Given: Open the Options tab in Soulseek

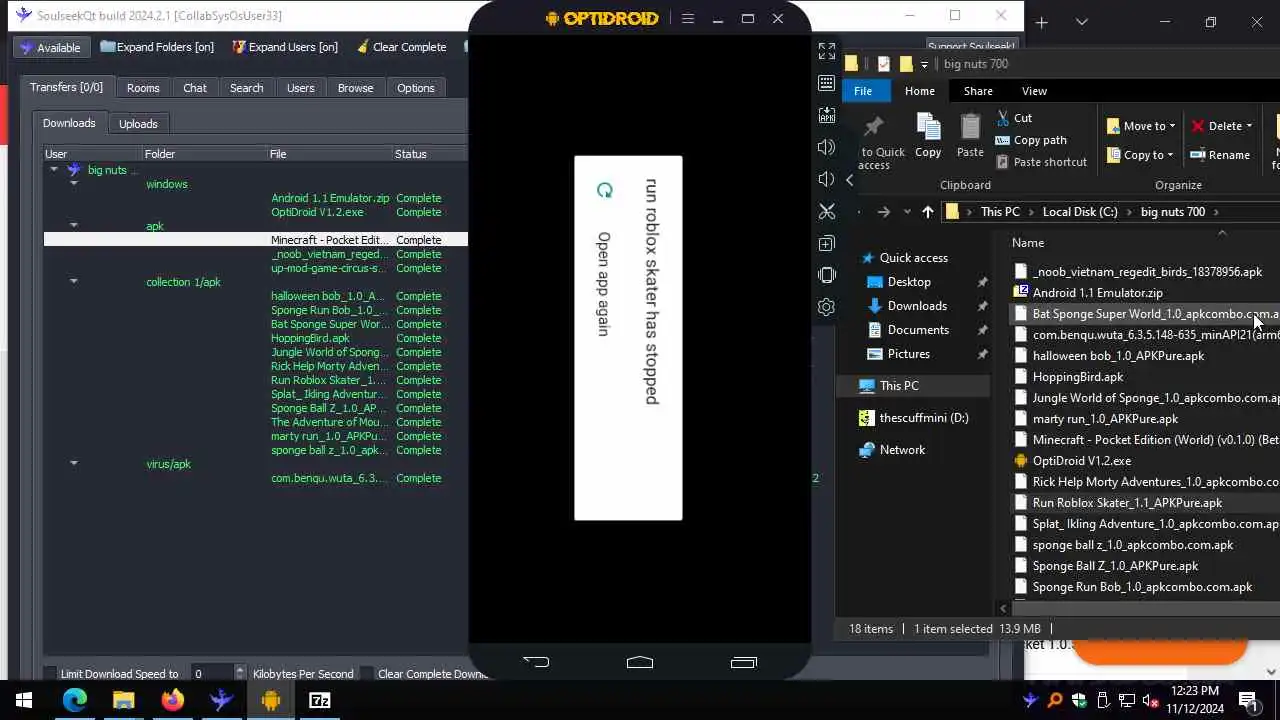Looking at the screenshot, I should (416, 88).
